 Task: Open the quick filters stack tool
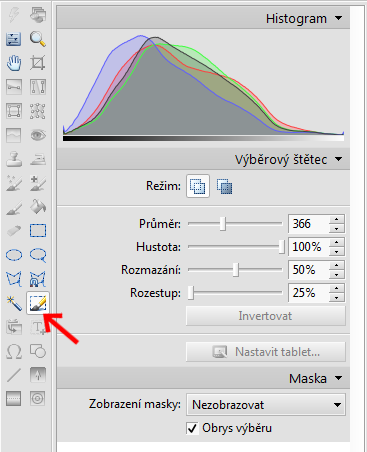click(x=38, y=15)
